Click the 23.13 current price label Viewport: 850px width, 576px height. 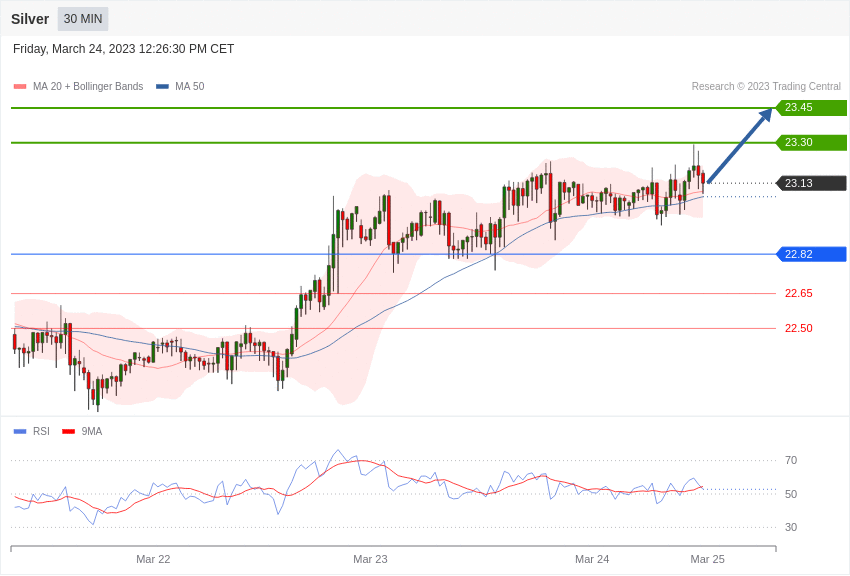tap(811, 183)
